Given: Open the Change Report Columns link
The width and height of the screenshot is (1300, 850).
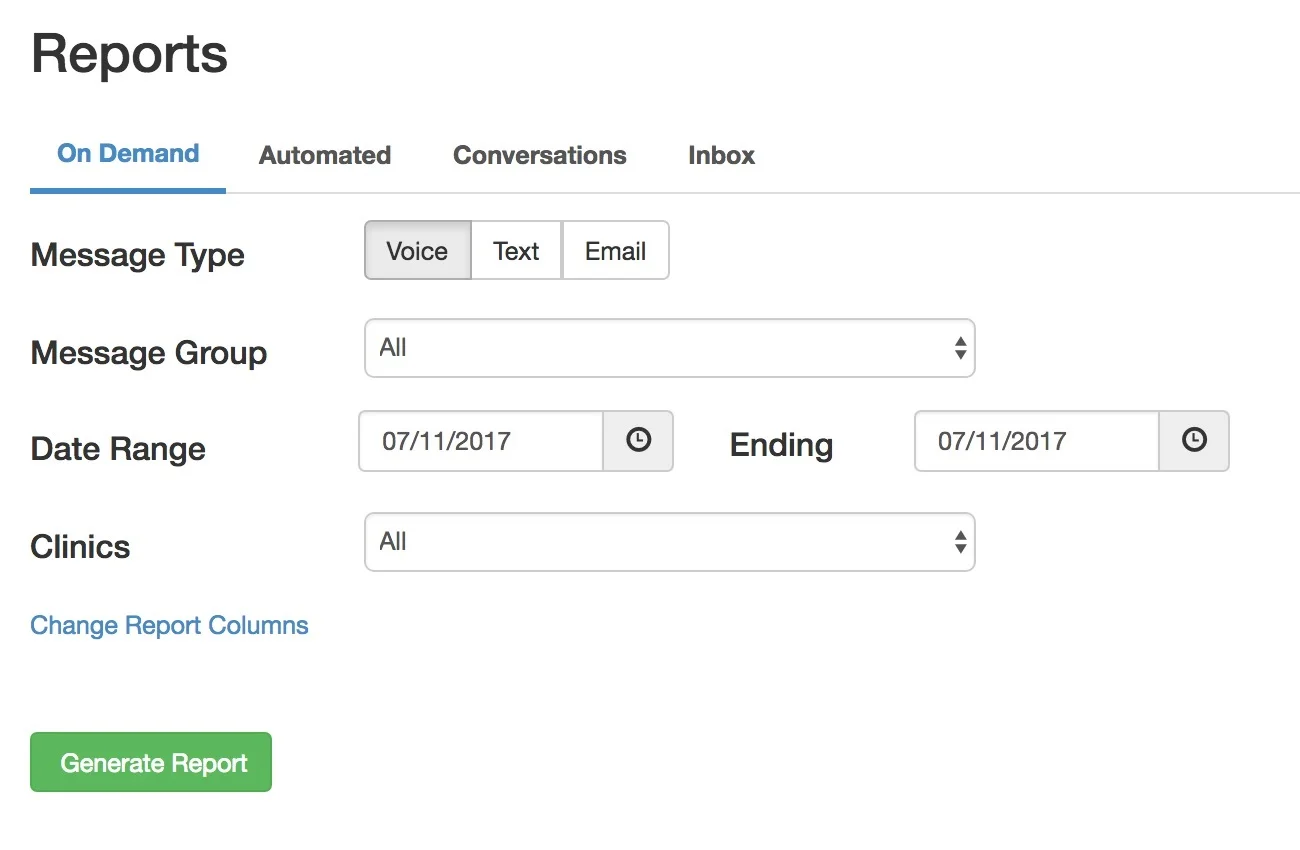Looking at the screenshot, I should coord(169,625).
